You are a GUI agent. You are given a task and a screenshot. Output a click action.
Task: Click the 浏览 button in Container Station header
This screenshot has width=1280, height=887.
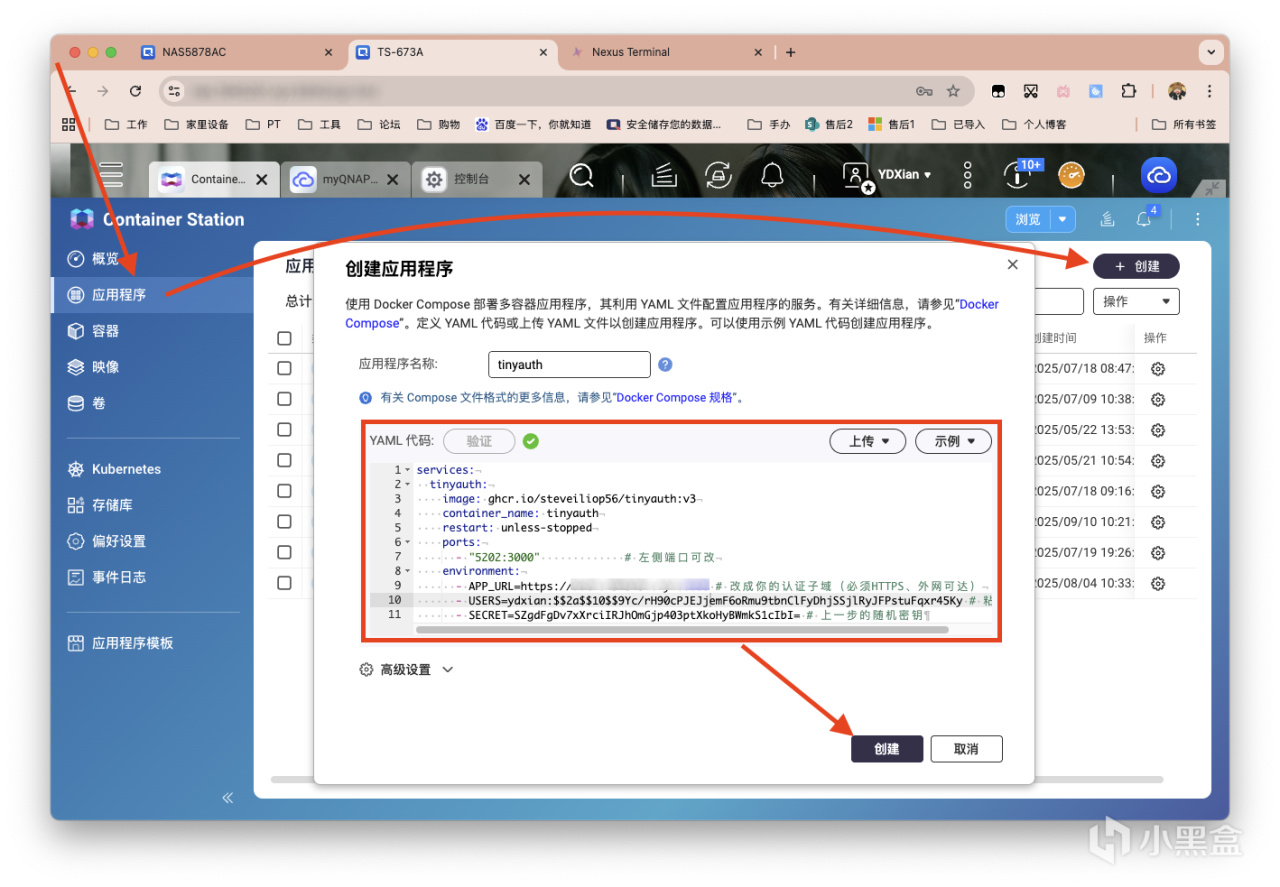tap(1028, 219)
